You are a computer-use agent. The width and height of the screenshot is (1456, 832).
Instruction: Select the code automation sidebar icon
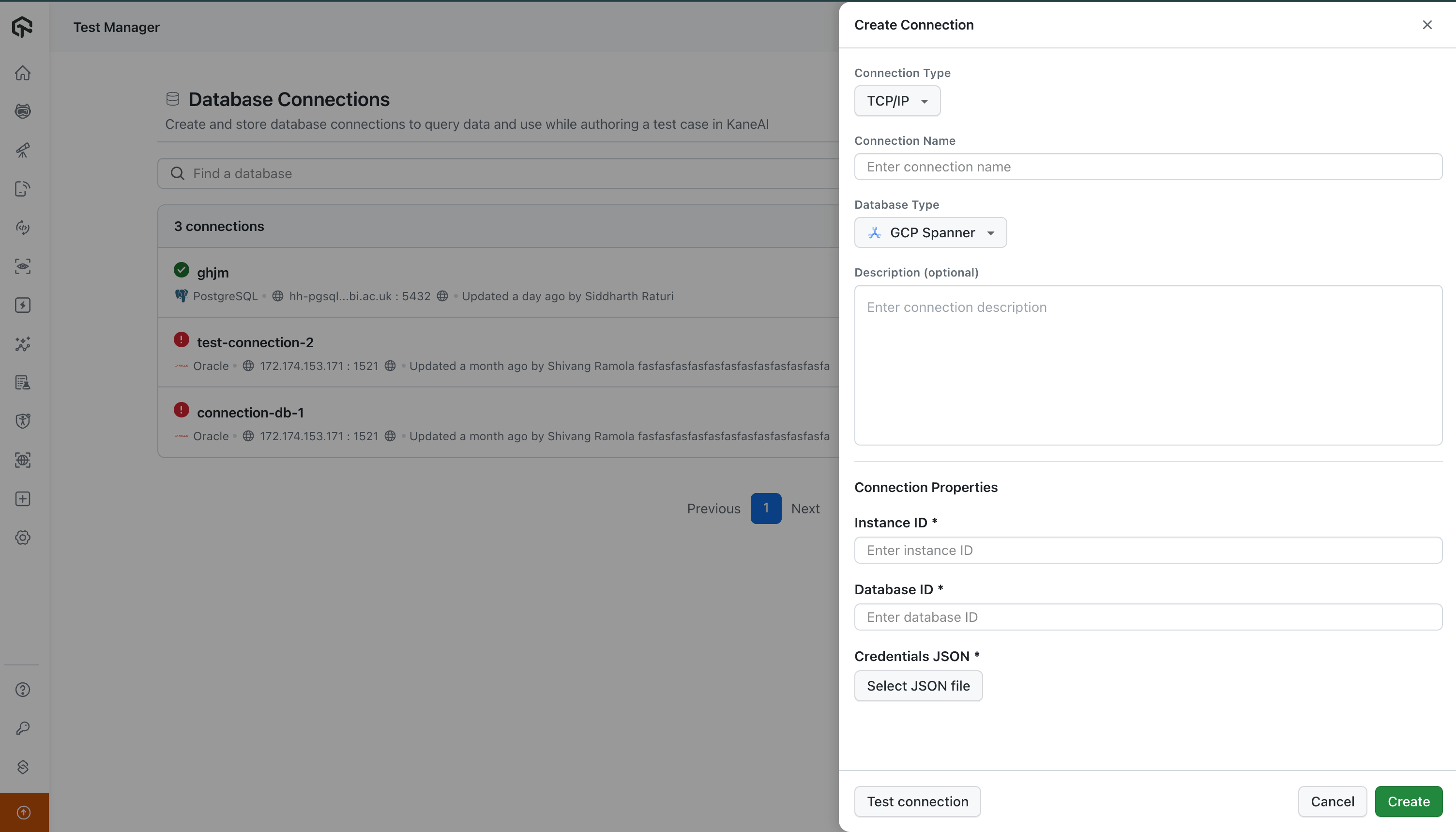(22, 228)
